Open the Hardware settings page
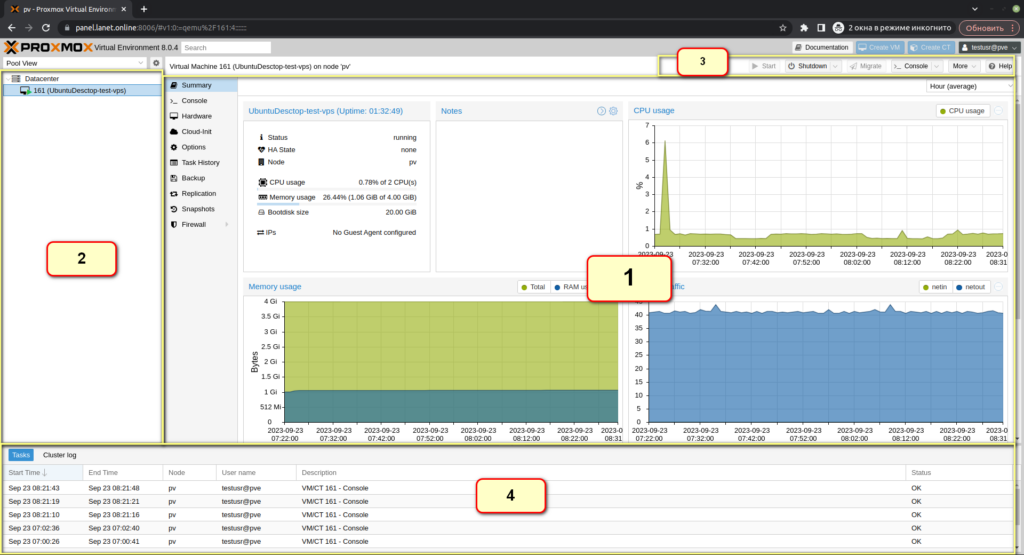The image size is (1024, 555). [196, 116]
